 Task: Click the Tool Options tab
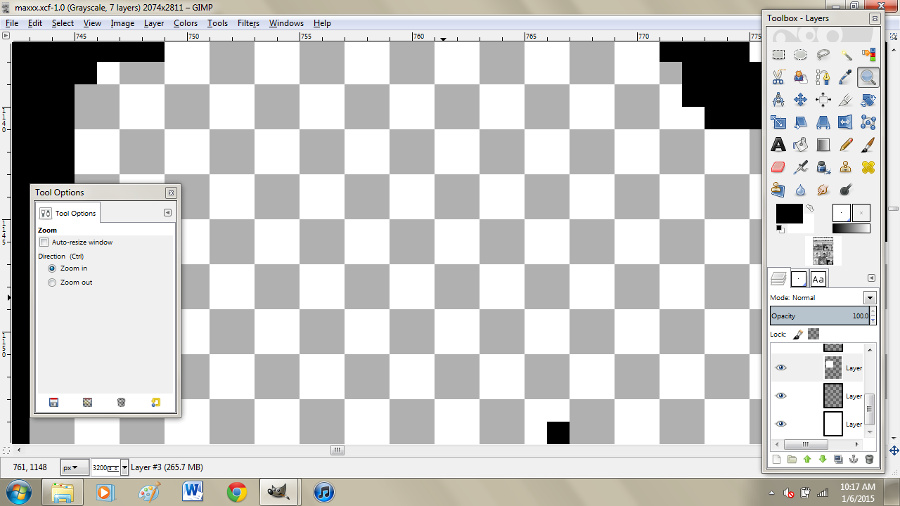[68, 213]
